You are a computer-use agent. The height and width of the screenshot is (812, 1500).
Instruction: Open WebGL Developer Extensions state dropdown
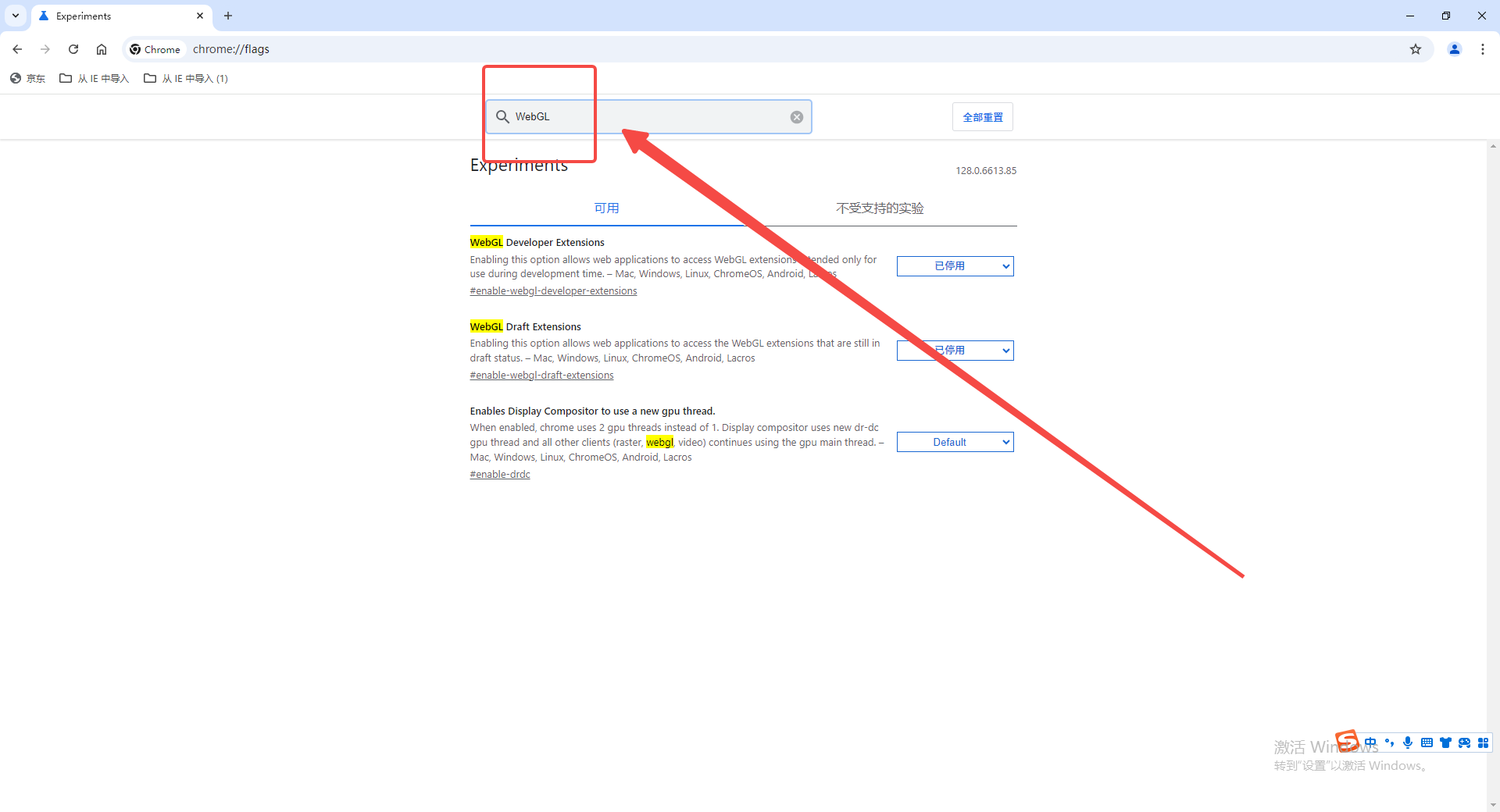tap(955, 266)
